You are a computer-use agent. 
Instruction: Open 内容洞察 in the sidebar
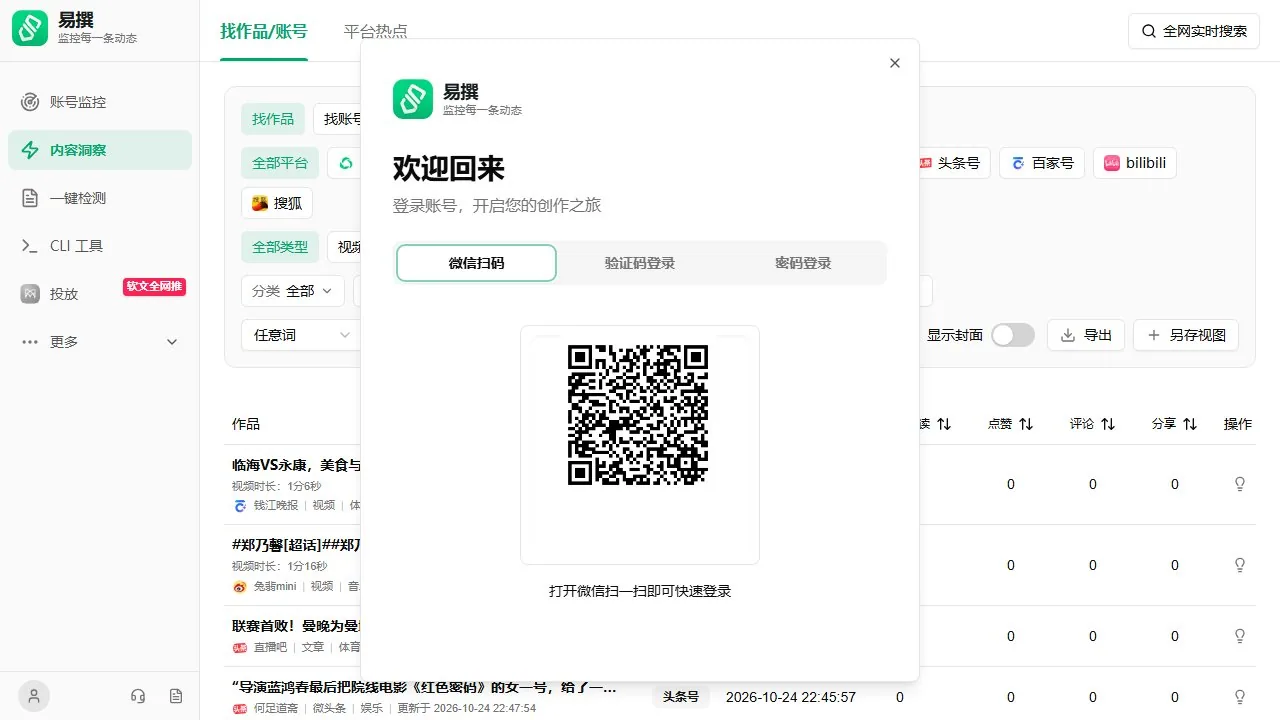100,150
